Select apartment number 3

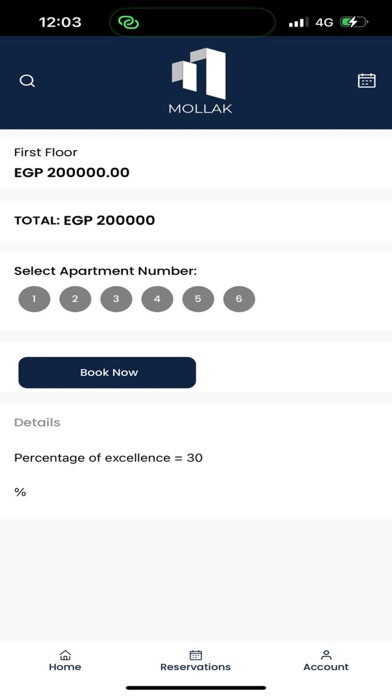pyautogui.click(x=116, y=299)
